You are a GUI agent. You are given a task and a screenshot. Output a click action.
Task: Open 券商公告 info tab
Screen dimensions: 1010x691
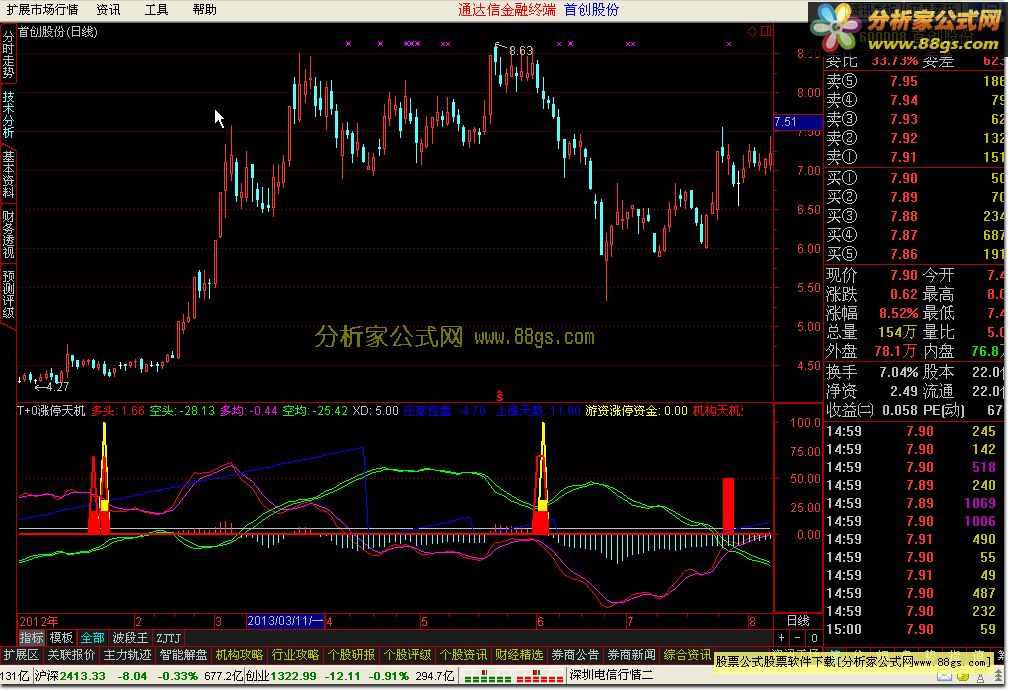coord(575,655)
